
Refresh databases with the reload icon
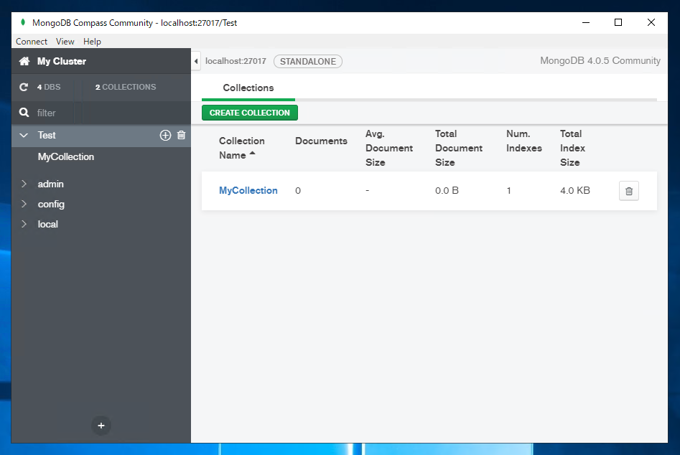click(24, 87)
